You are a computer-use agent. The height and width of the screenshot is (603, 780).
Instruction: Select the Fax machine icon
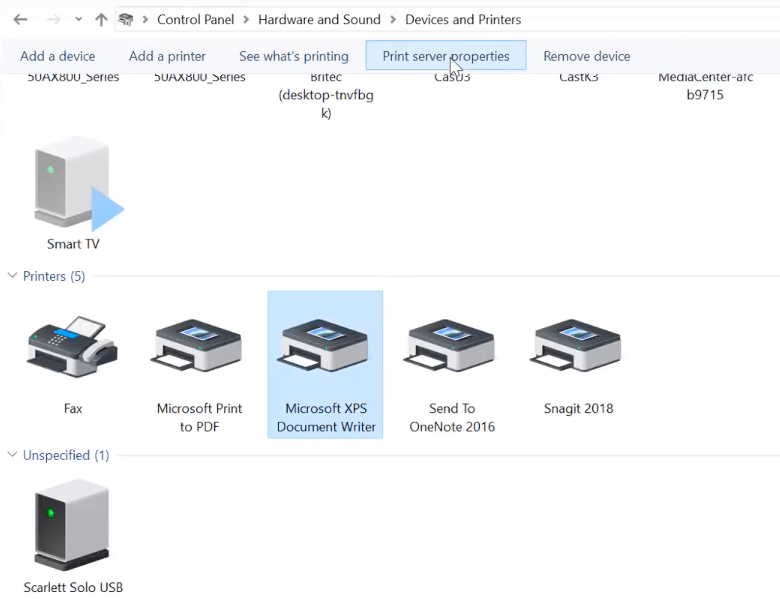pos(73,347)
